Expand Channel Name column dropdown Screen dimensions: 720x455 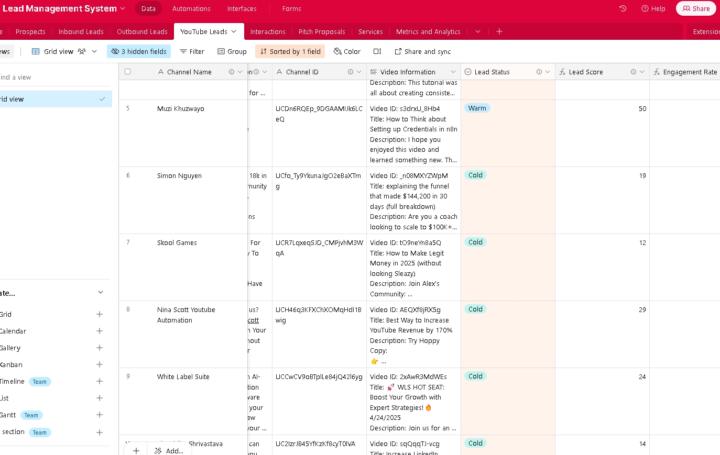(240, 72)
